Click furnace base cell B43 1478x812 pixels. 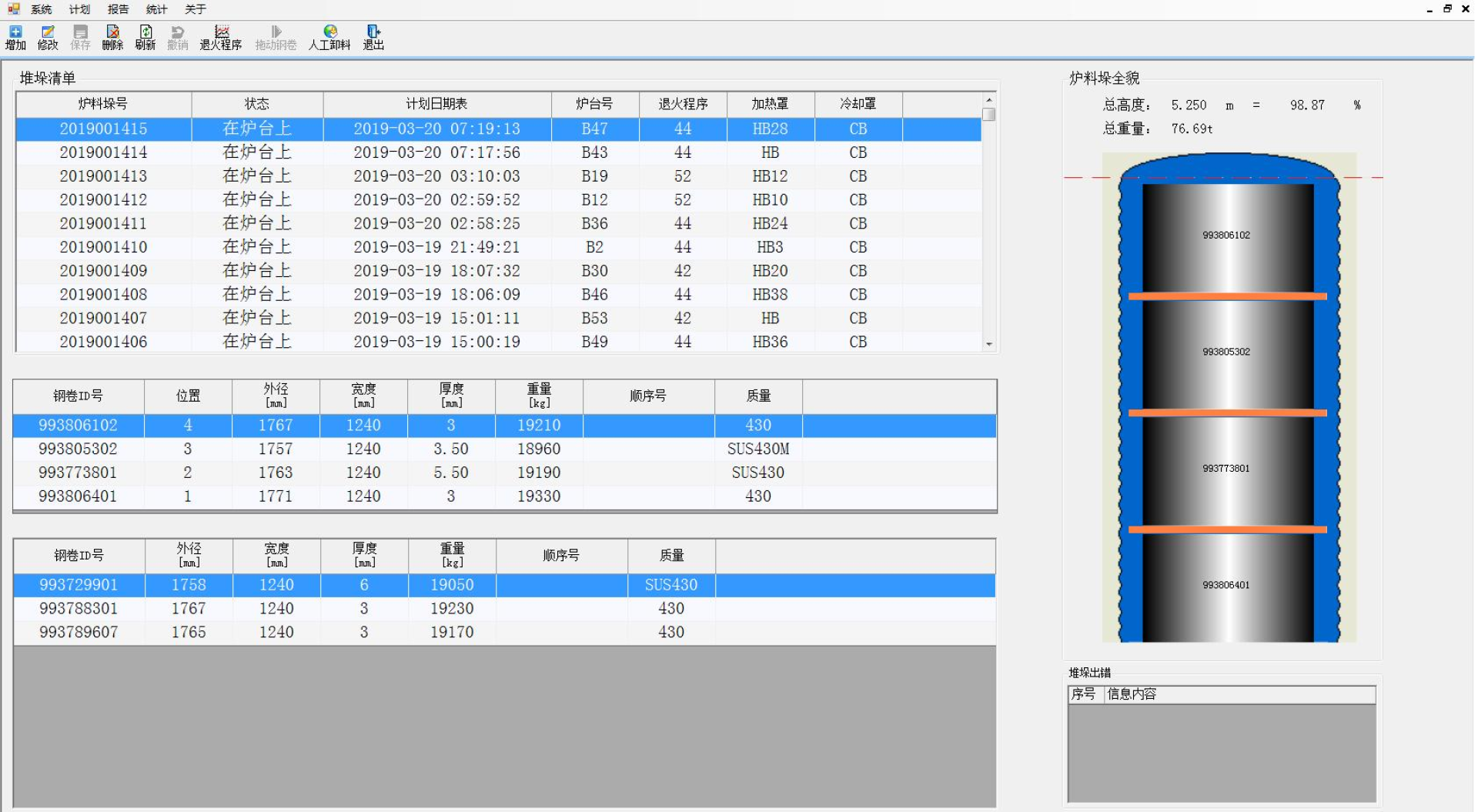594,152
